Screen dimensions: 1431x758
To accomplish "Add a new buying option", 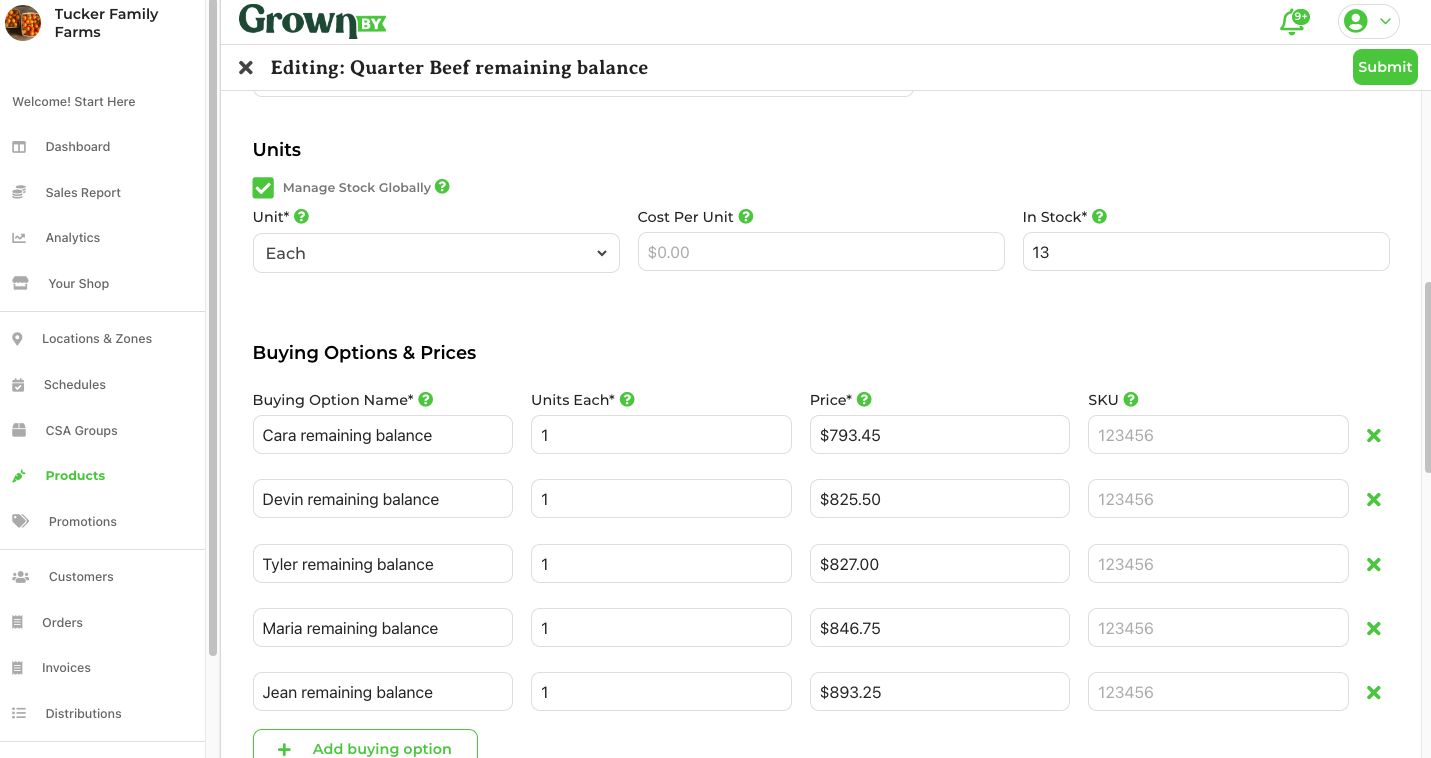I will 365,745.
